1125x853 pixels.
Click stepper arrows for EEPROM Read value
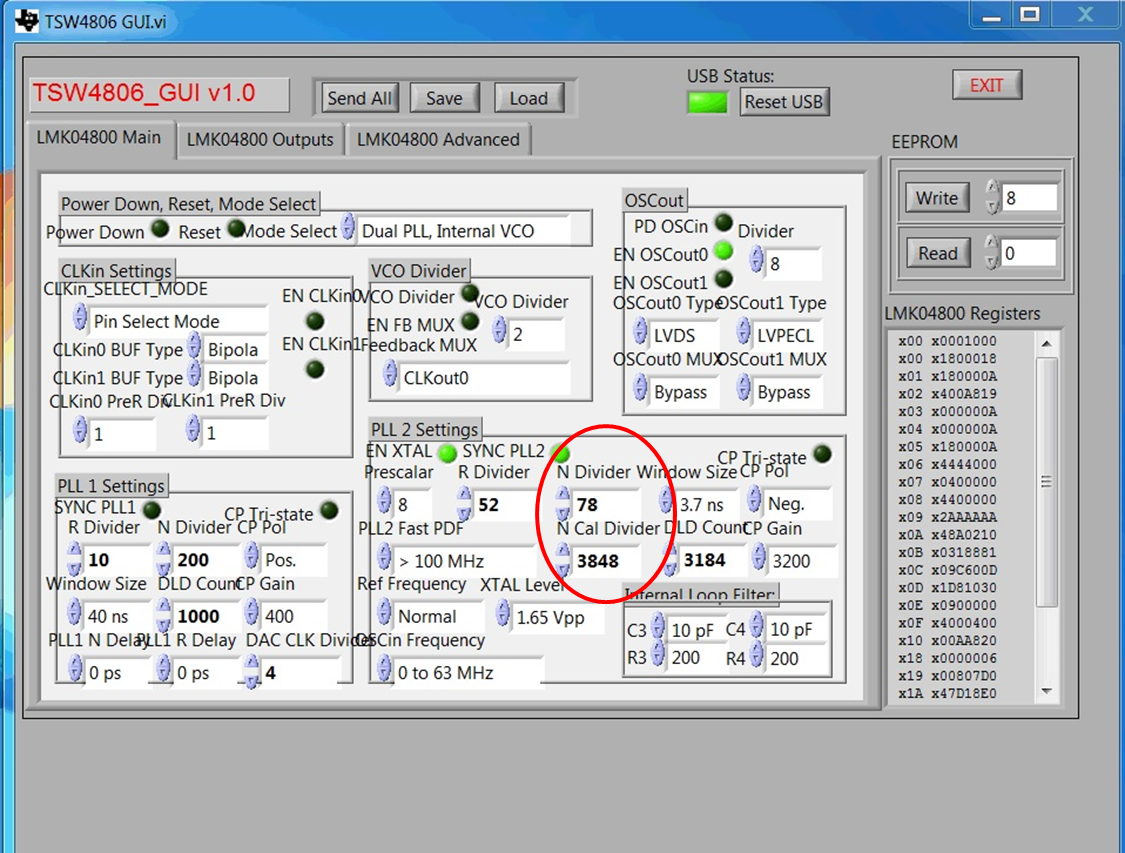tap(991, 252)
